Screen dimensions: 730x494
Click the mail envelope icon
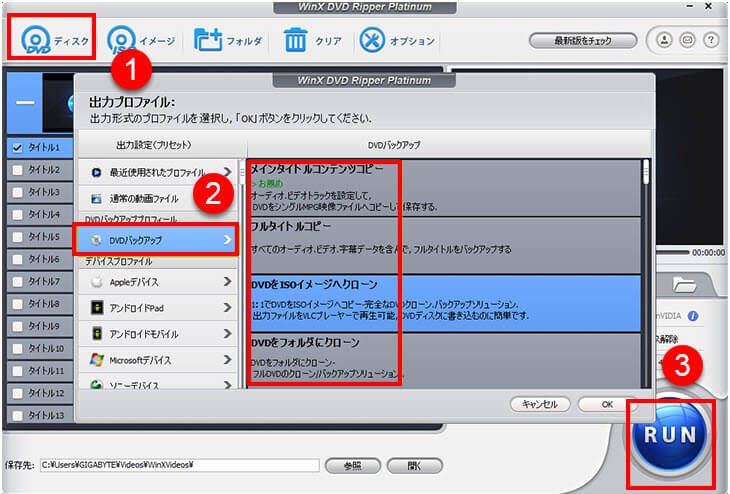687,40
